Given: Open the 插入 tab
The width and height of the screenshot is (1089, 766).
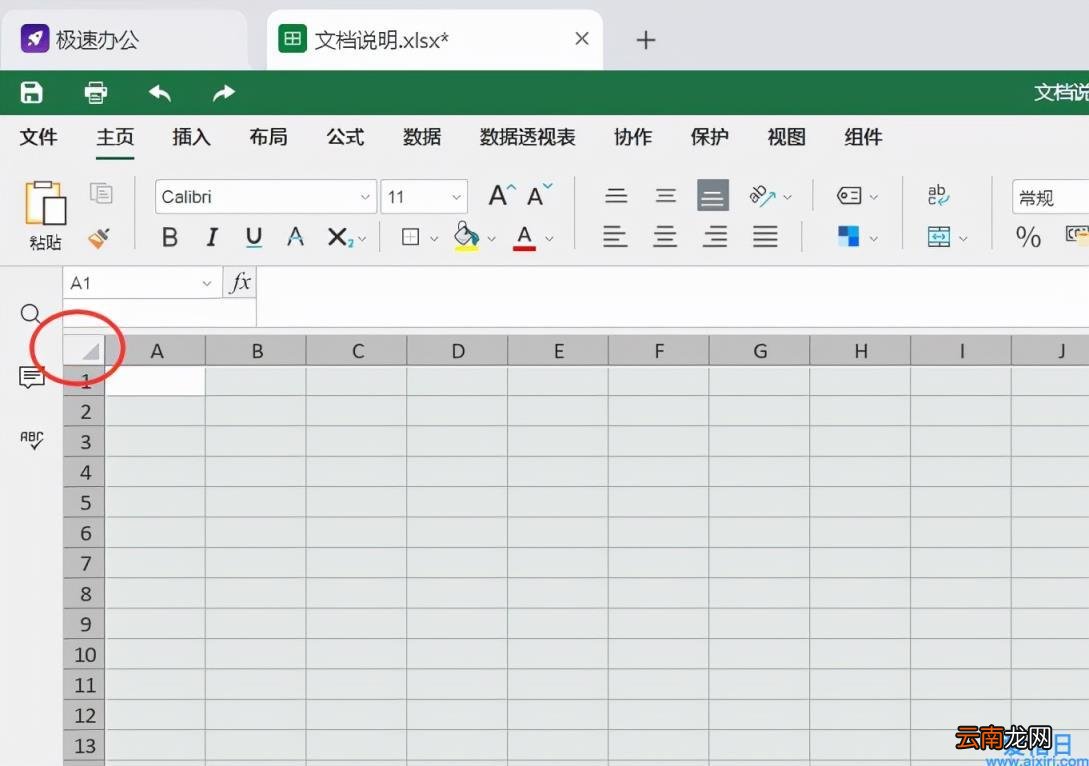Looking at the screenshot, I should click(x=192, y=137).
